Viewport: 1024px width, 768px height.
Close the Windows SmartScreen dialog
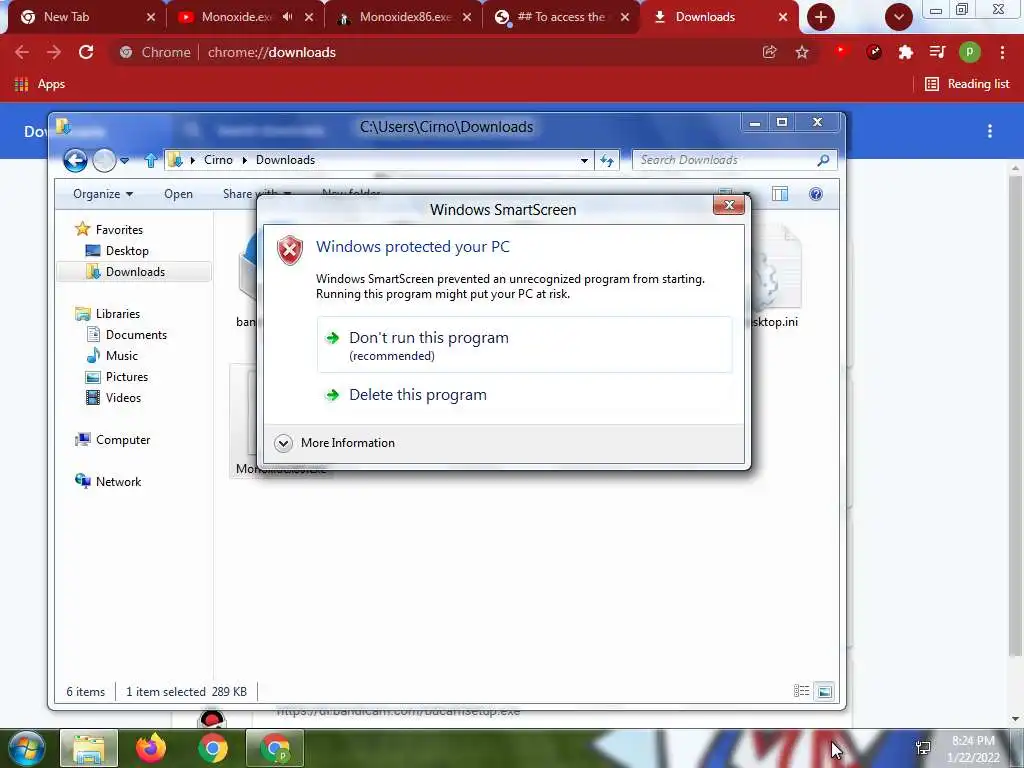point(729,205)
